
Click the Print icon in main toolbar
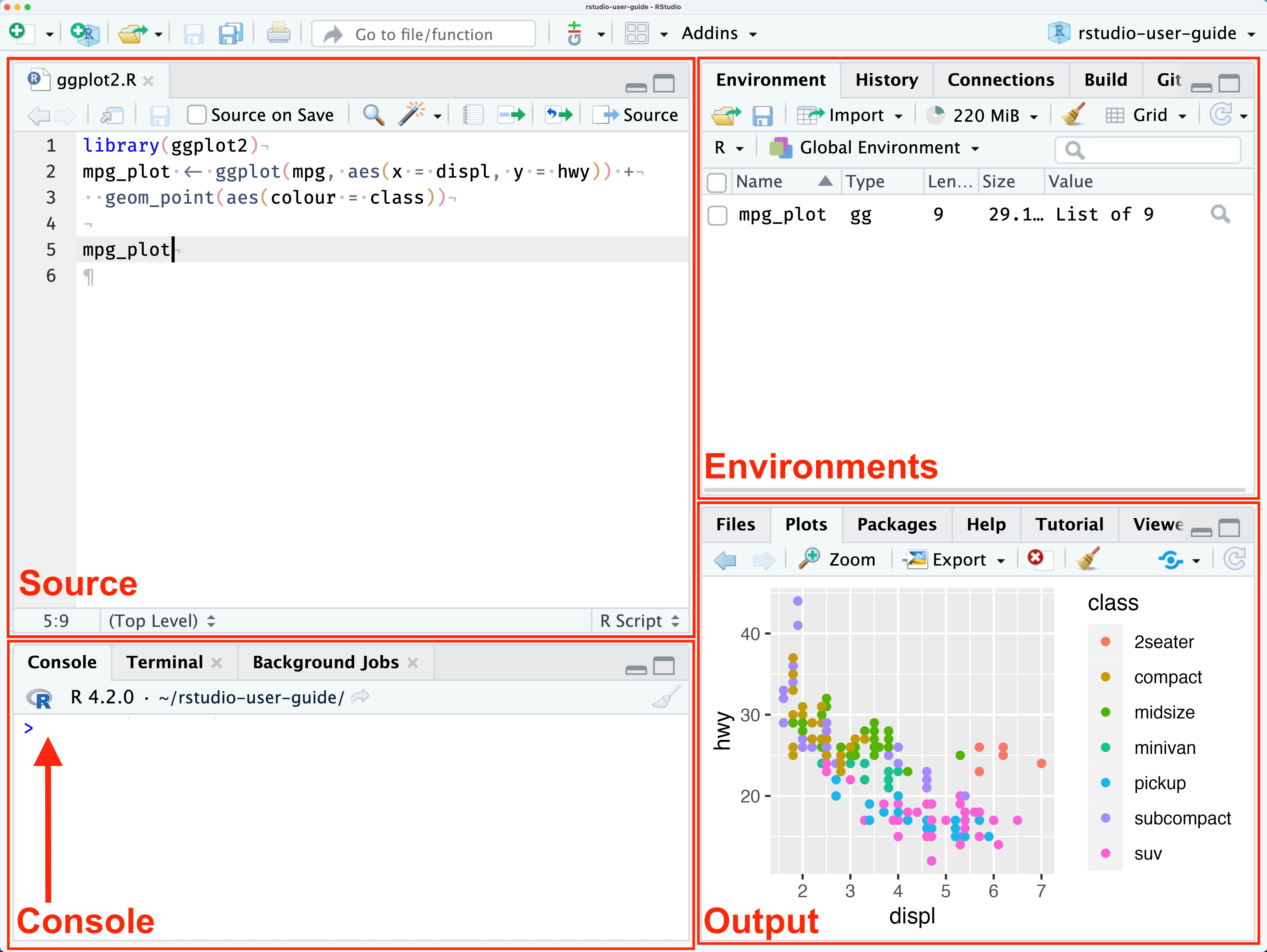[x=278, y=33]
